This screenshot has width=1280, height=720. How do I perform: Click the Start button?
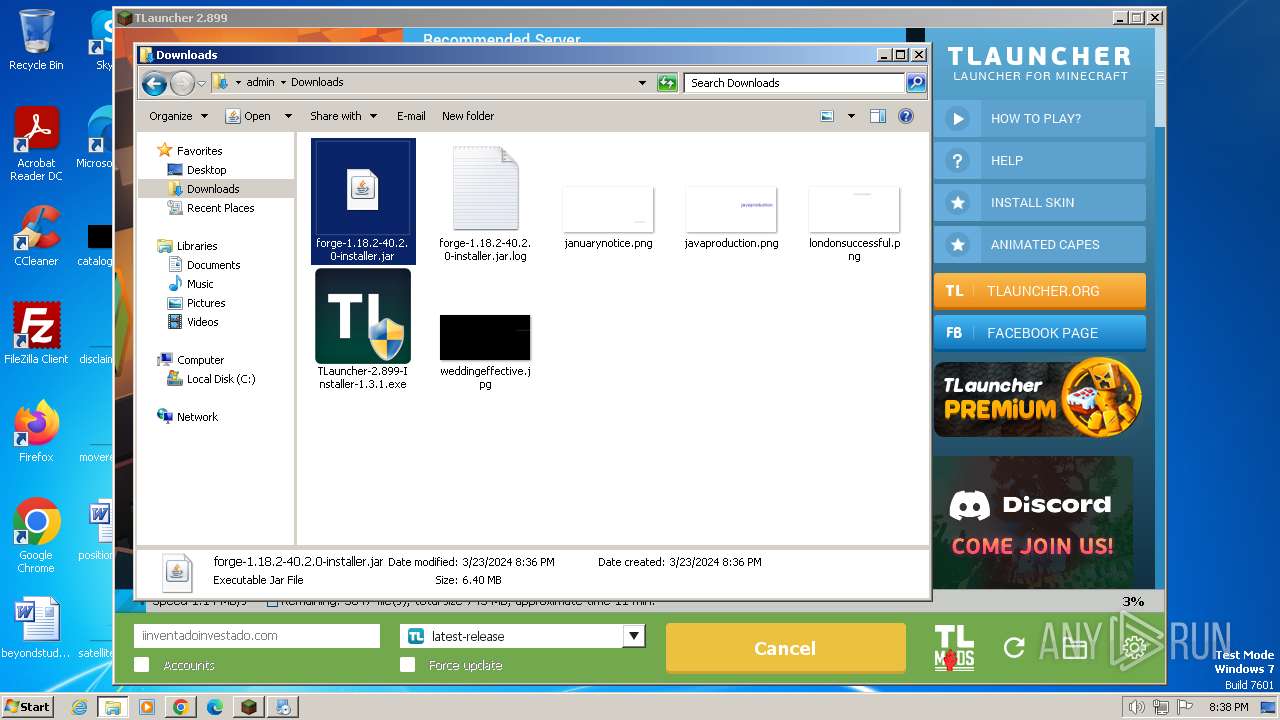27,707
